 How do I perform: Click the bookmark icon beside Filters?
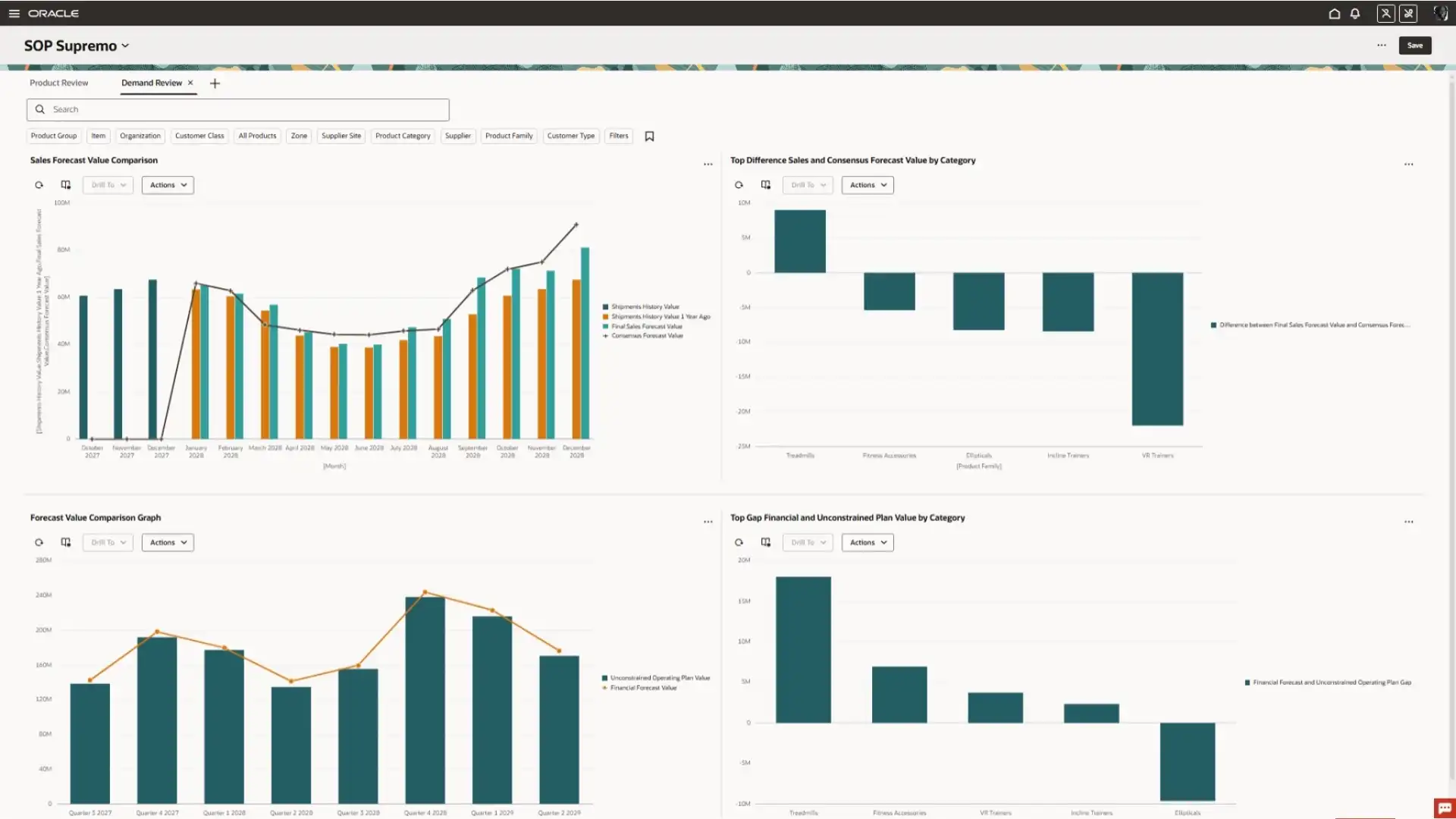click(x=649, y=136)
